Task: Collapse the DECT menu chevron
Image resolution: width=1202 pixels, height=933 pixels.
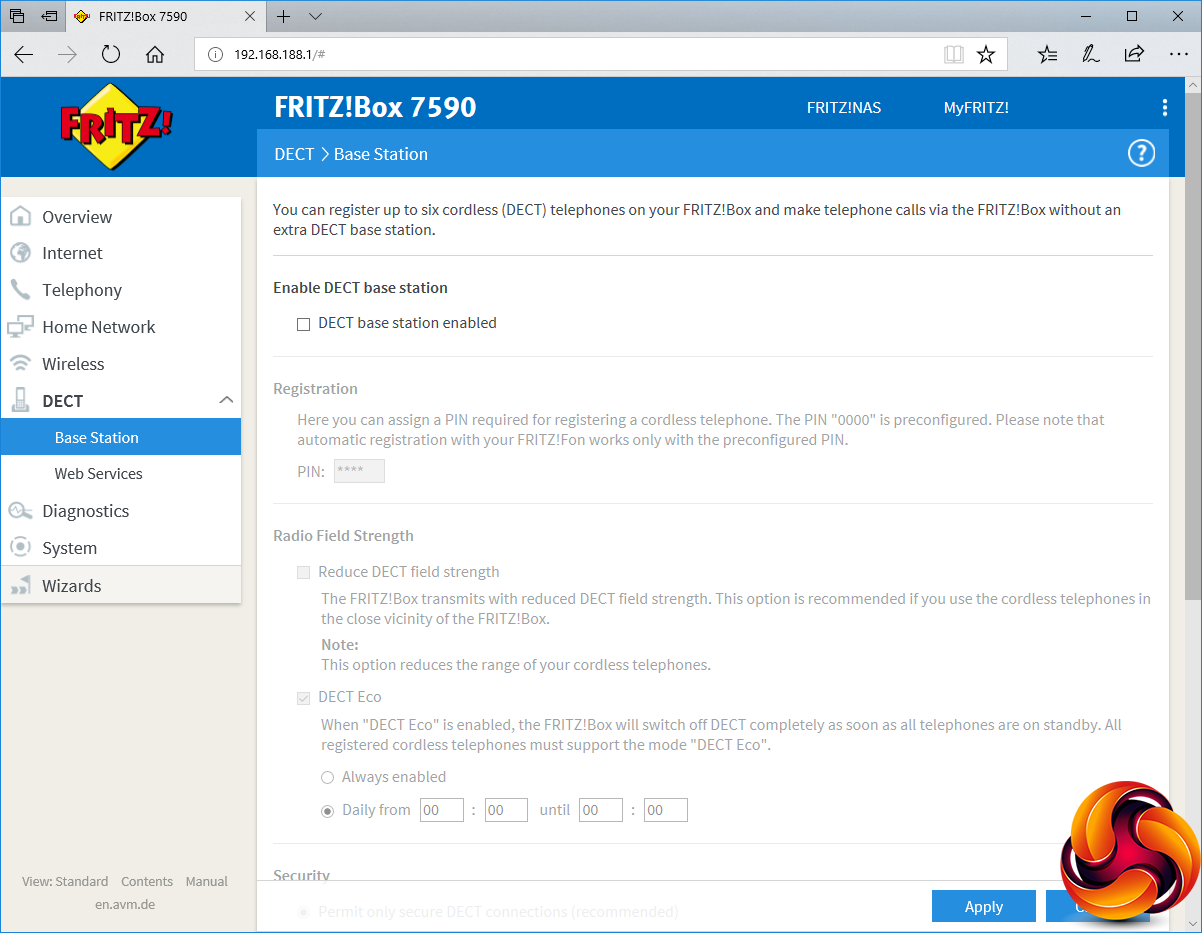Action: 226,400
